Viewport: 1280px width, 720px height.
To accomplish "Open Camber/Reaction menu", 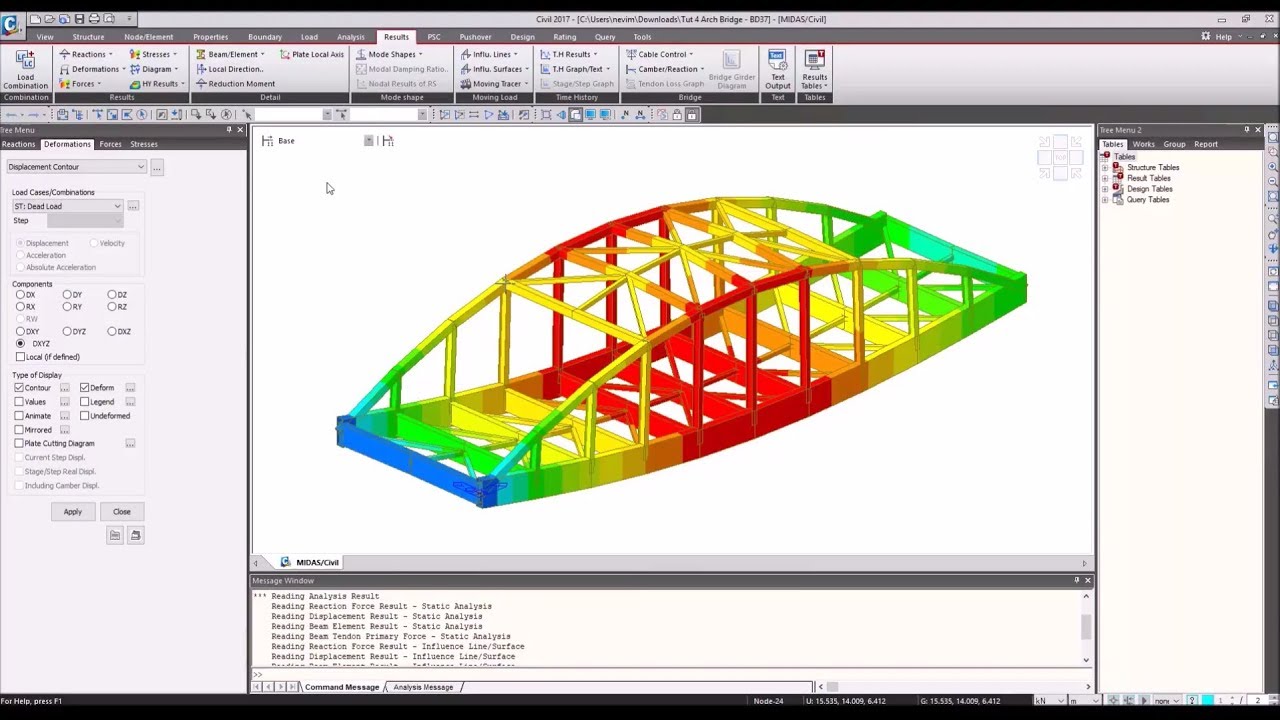I will (665, 69).
